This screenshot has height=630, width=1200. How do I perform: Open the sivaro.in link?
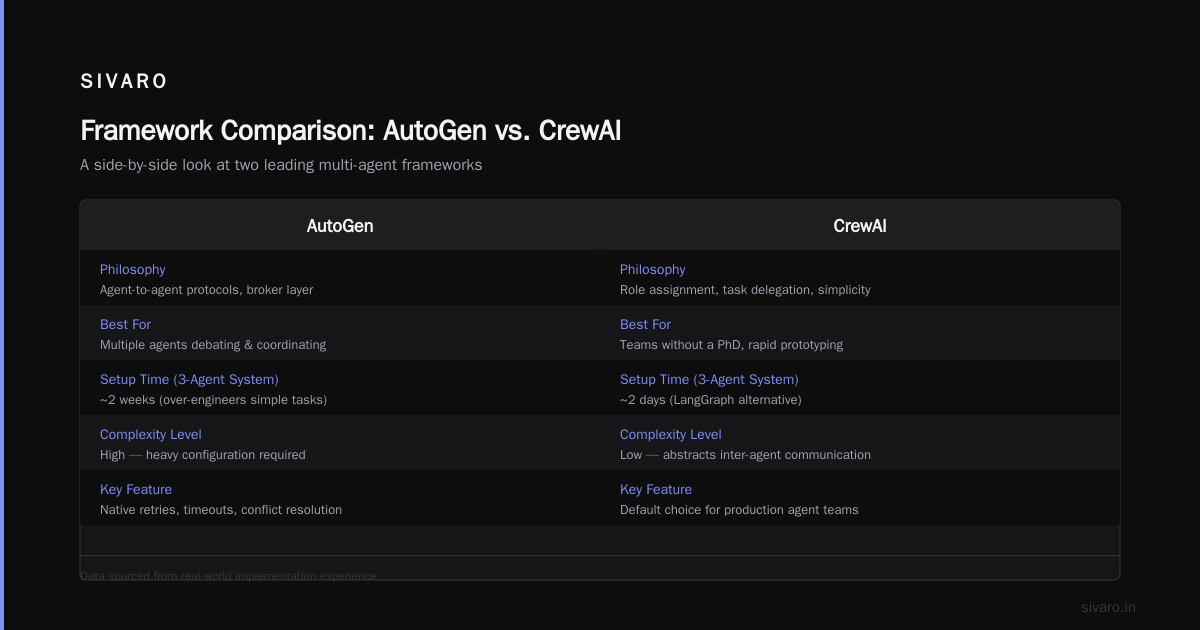(x=1109, y=607)
